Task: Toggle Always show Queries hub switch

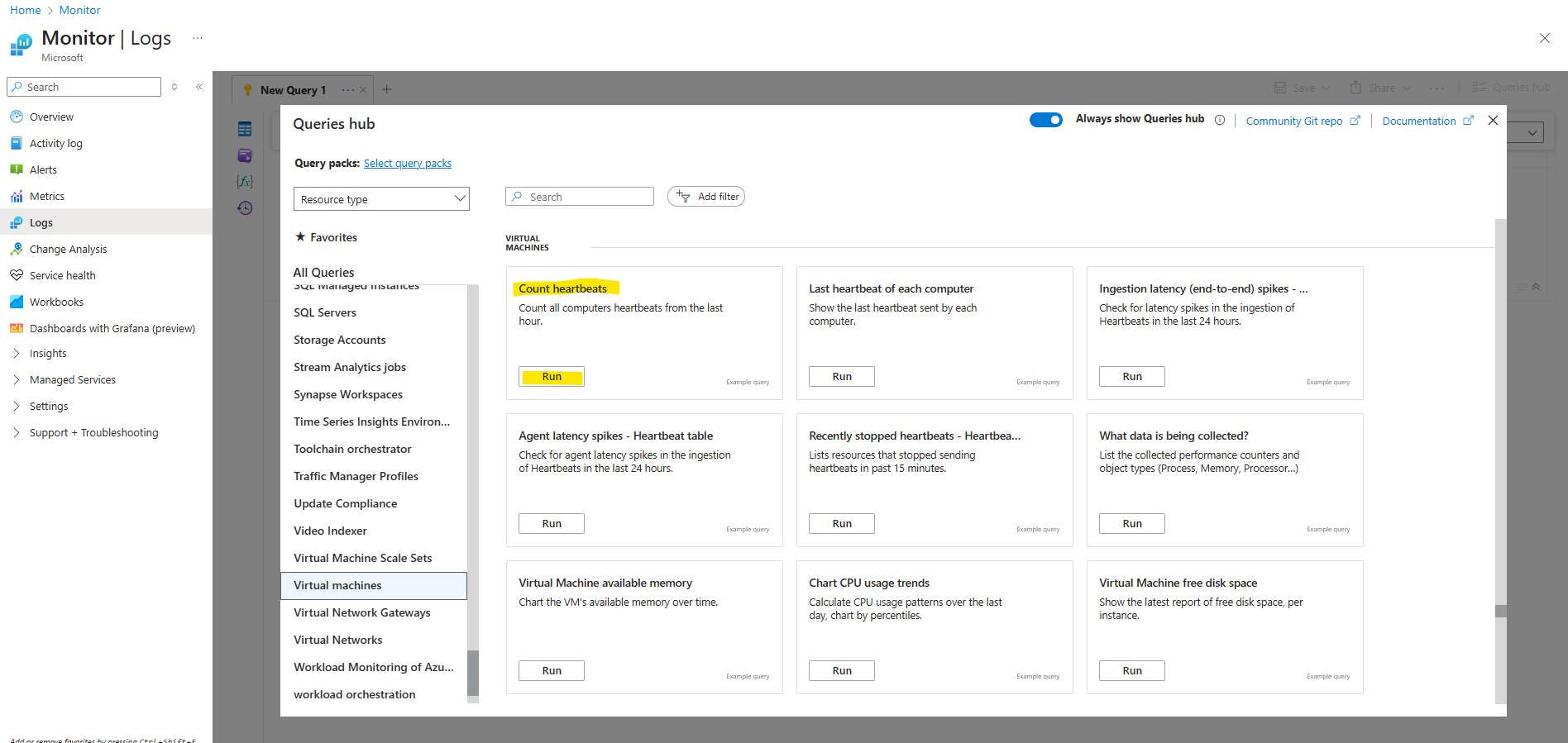Action: tap(1046, 120)
